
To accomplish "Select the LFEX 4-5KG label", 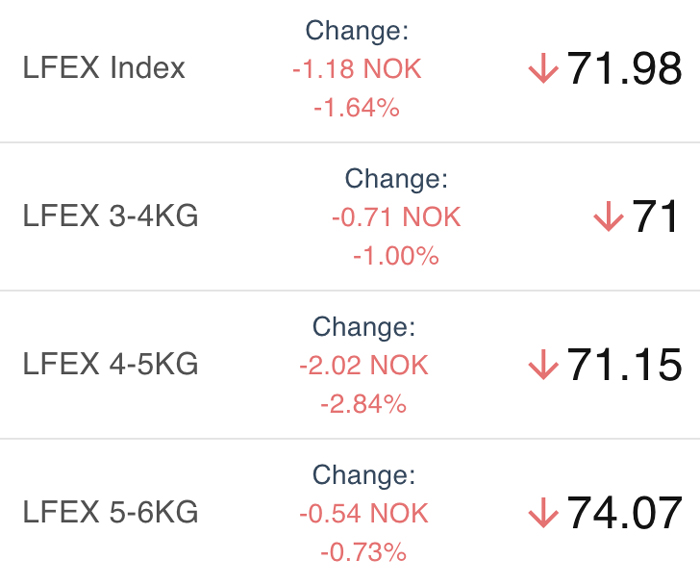I will 110,364.
